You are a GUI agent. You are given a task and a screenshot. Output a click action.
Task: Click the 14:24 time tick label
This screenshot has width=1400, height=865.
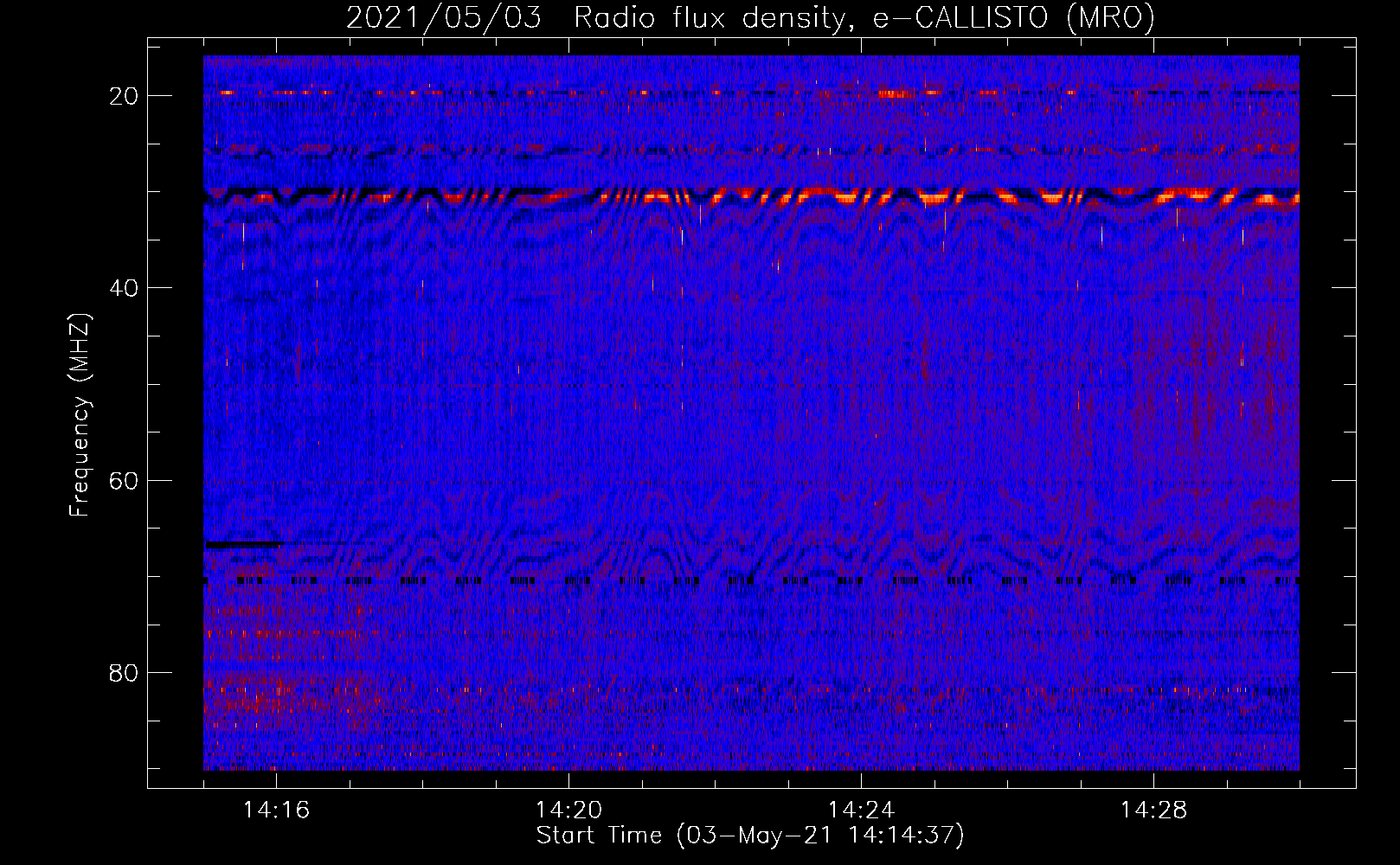[861, 811]
